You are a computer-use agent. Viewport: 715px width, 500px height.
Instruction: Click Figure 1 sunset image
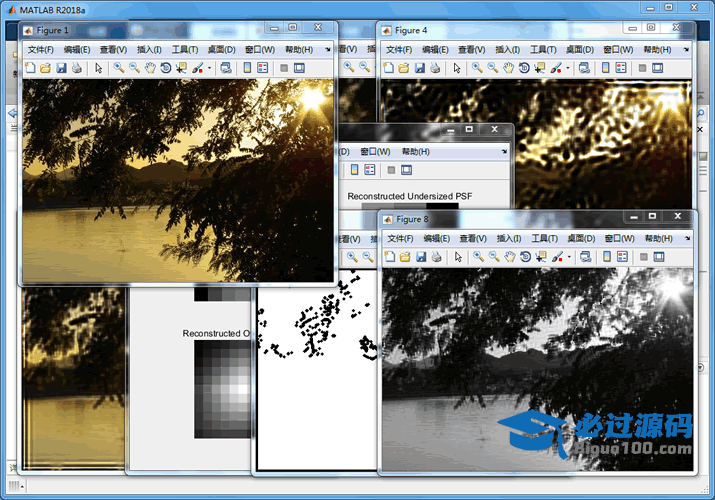[x=178, y=180]
